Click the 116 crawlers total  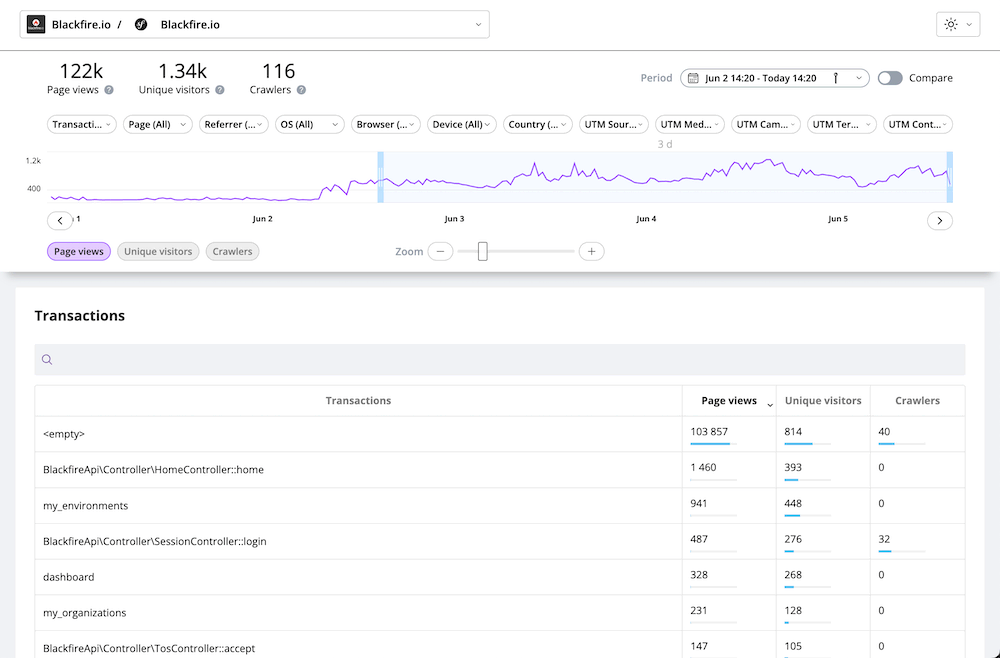pyautogui.click(x=278, y=71)
